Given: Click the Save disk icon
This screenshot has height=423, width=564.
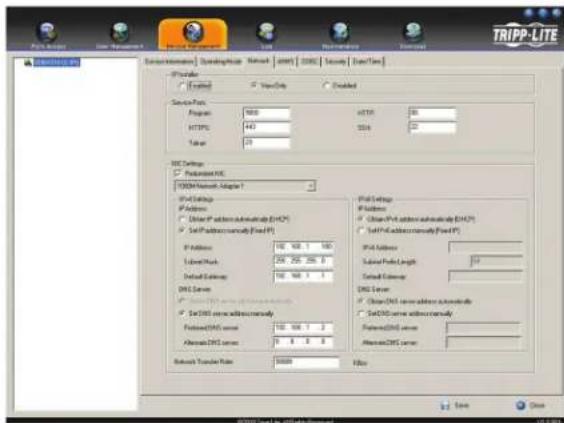Looking at the screenshot, I should tap(445, 406).
